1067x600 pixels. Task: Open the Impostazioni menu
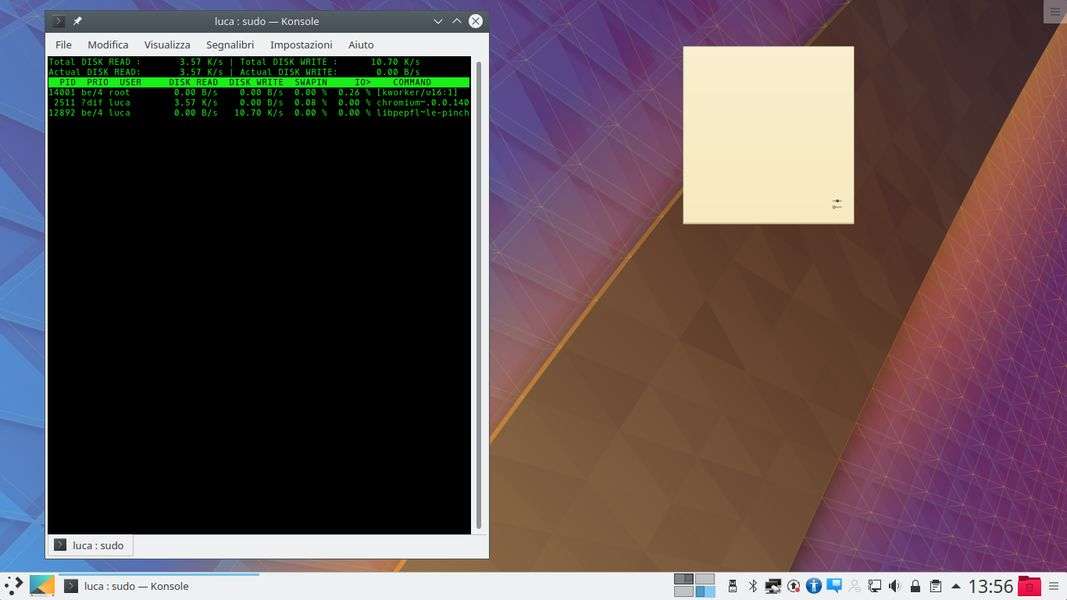(301, 45)
